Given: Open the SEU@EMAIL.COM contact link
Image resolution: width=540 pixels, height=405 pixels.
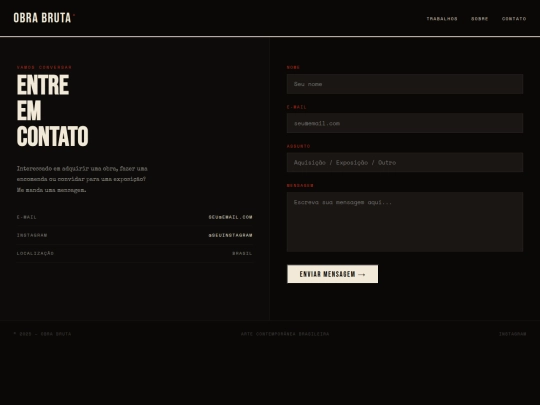Looking at the screenshot, I should (x=230, y=217).
